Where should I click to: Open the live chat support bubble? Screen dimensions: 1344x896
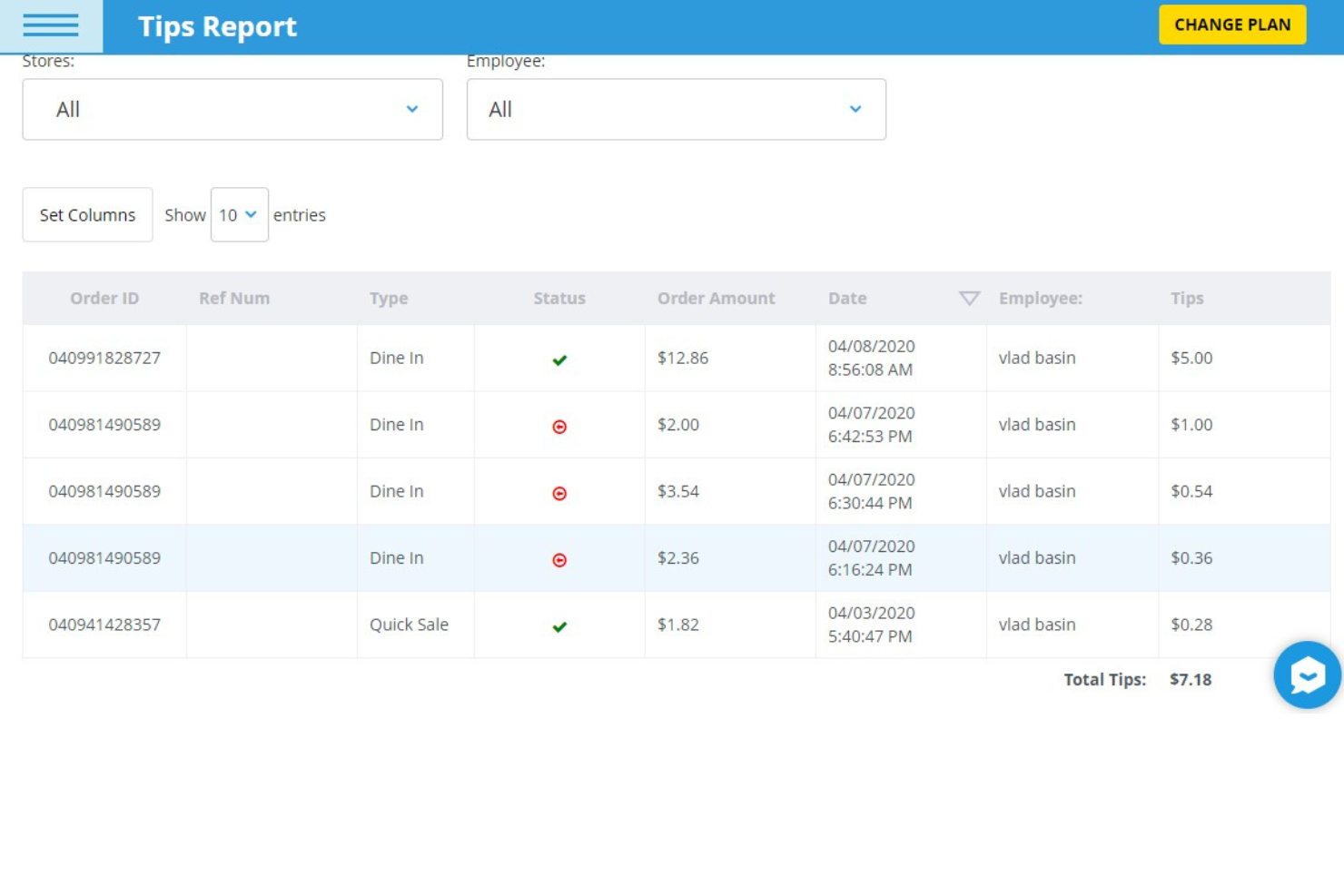1308,675
